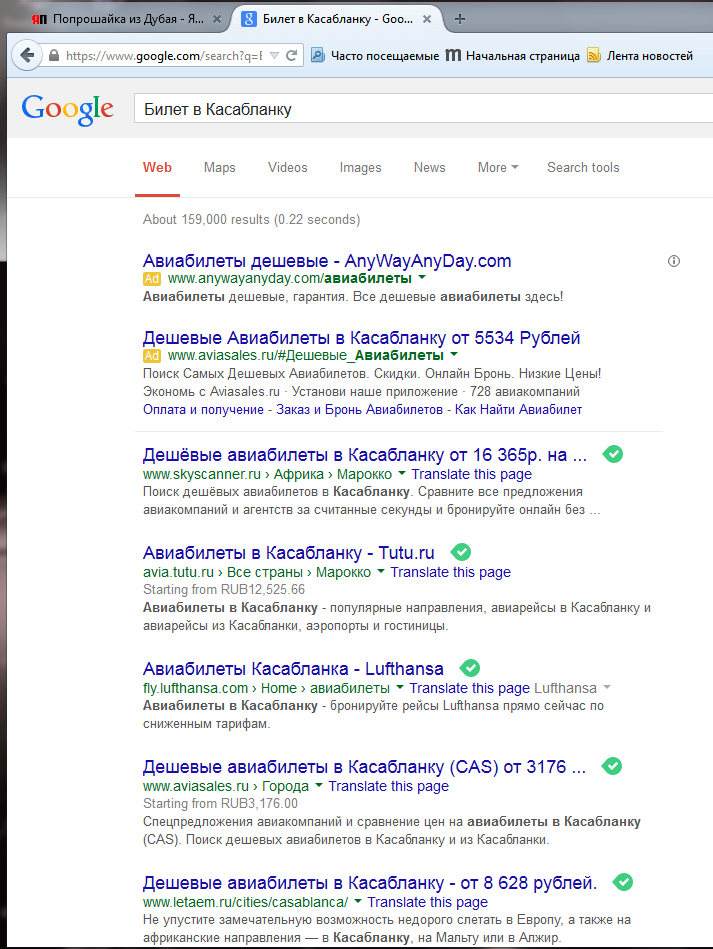
Task: Expand the arrow next to anywayanyday.com URL
Action: click(422, 277)
